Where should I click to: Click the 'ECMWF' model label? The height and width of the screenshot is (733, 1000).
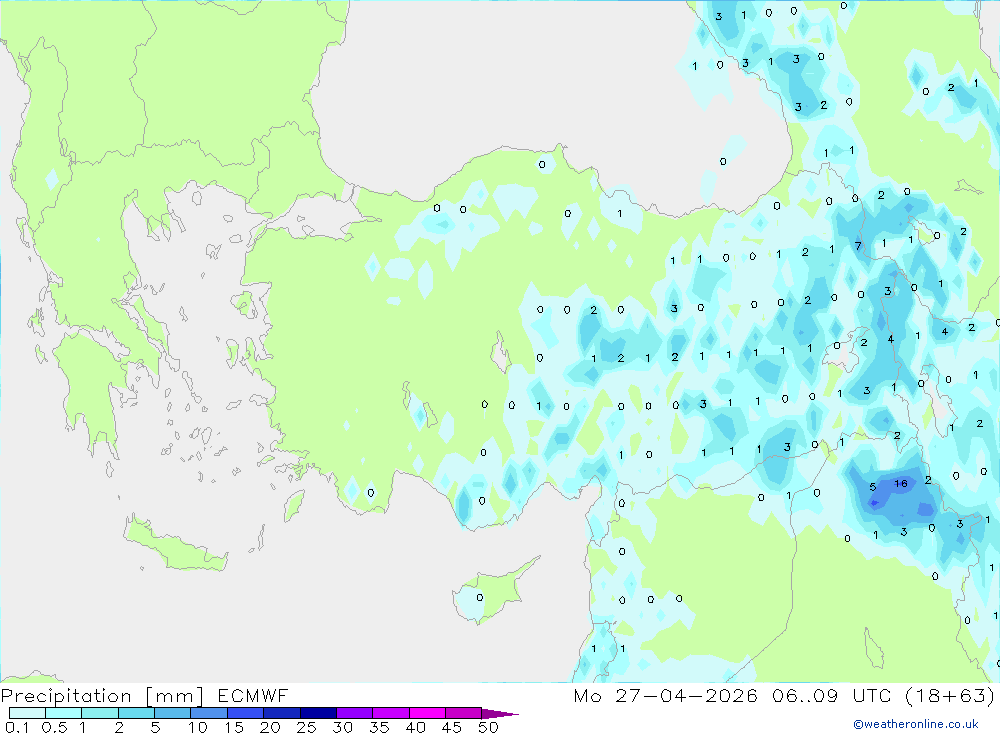pos(253,695)
